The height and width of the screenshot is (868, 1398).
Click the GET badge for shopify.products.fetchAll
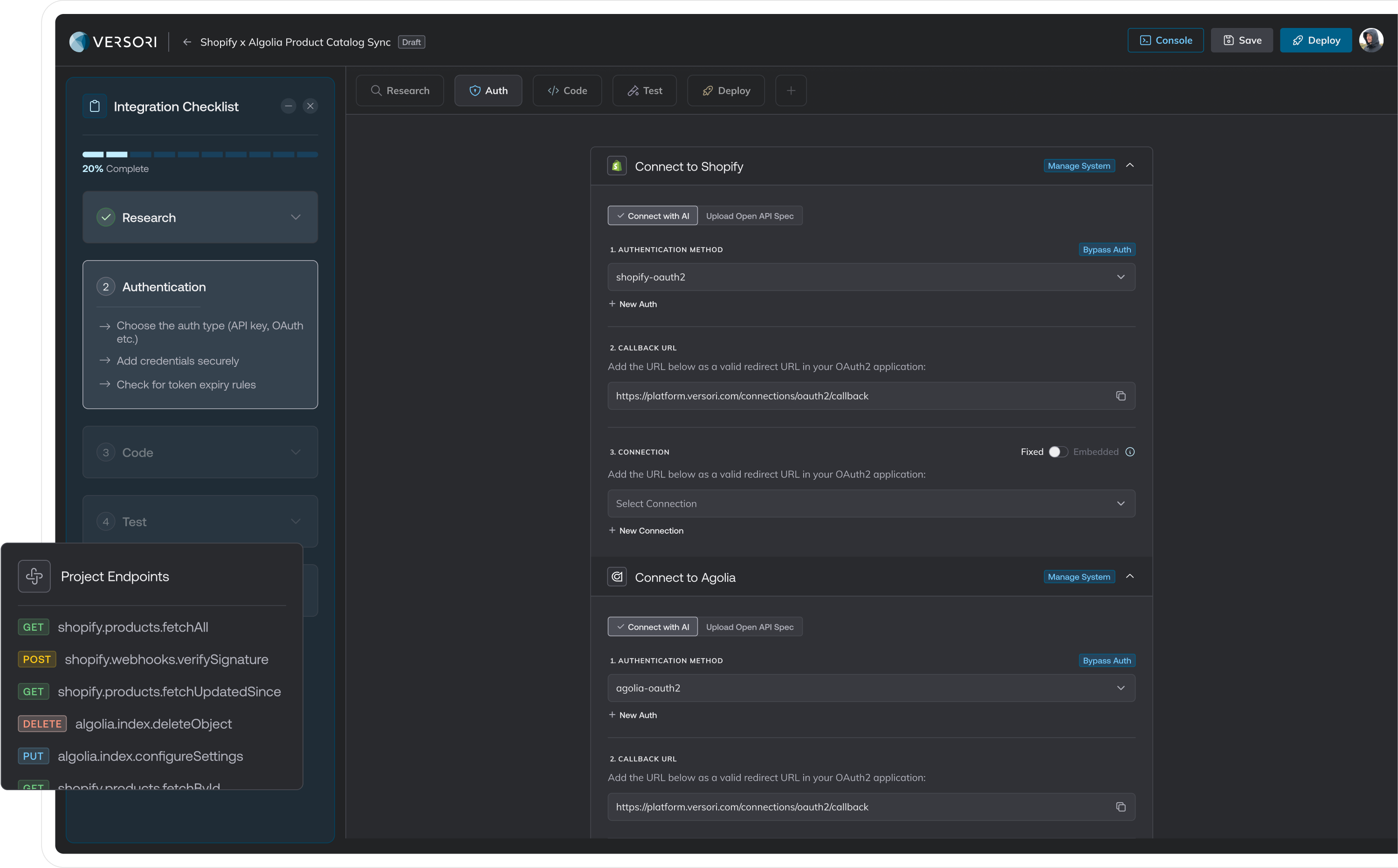point(33,627)
